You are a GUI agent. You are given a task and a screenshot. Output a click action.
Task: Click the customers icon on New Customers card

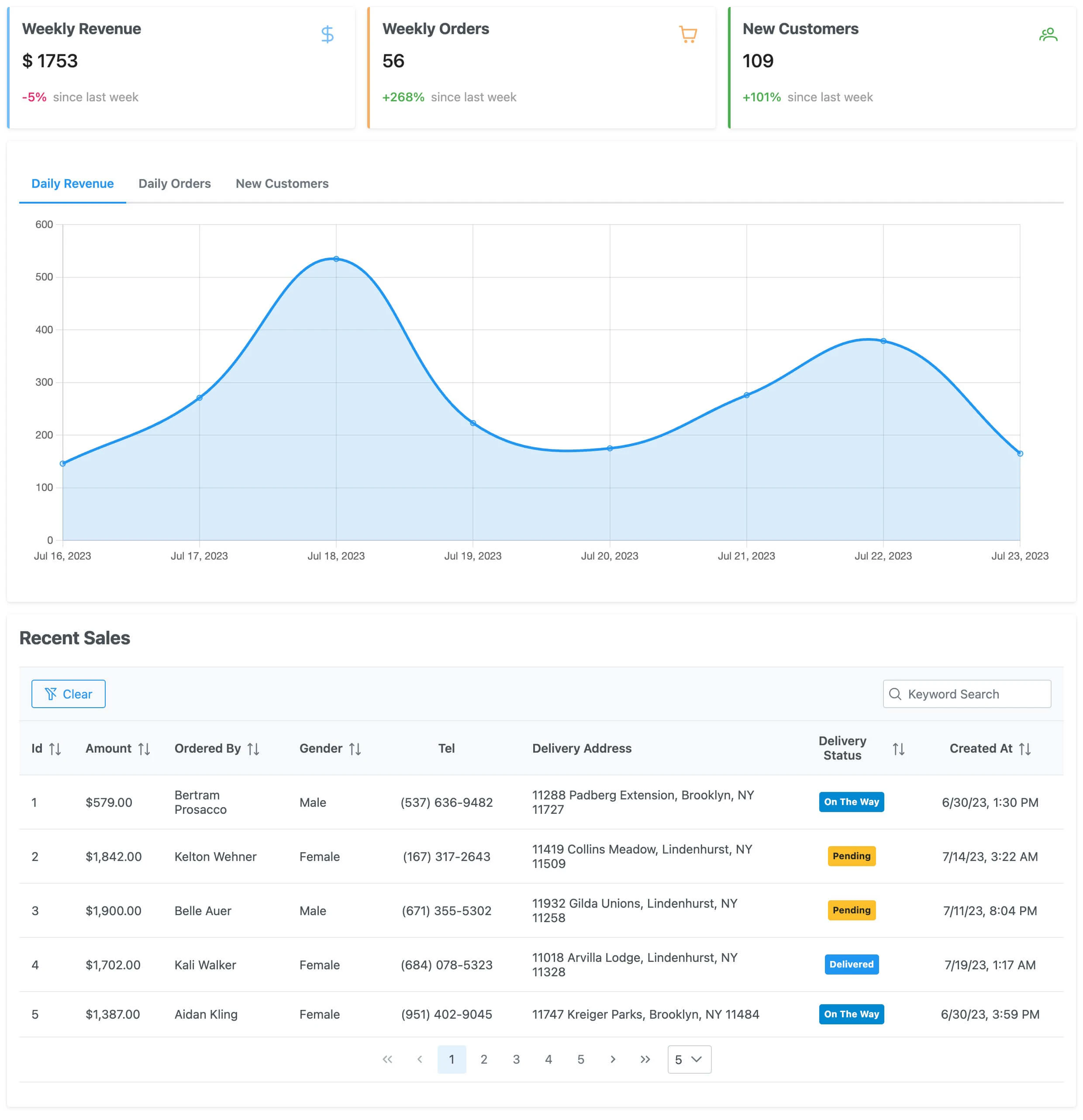coord(1048,34)
